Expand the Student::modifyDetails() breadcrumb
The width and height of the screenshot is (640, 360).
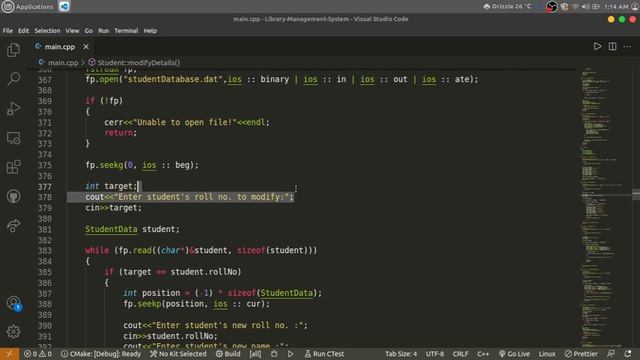tap(138, 62)
